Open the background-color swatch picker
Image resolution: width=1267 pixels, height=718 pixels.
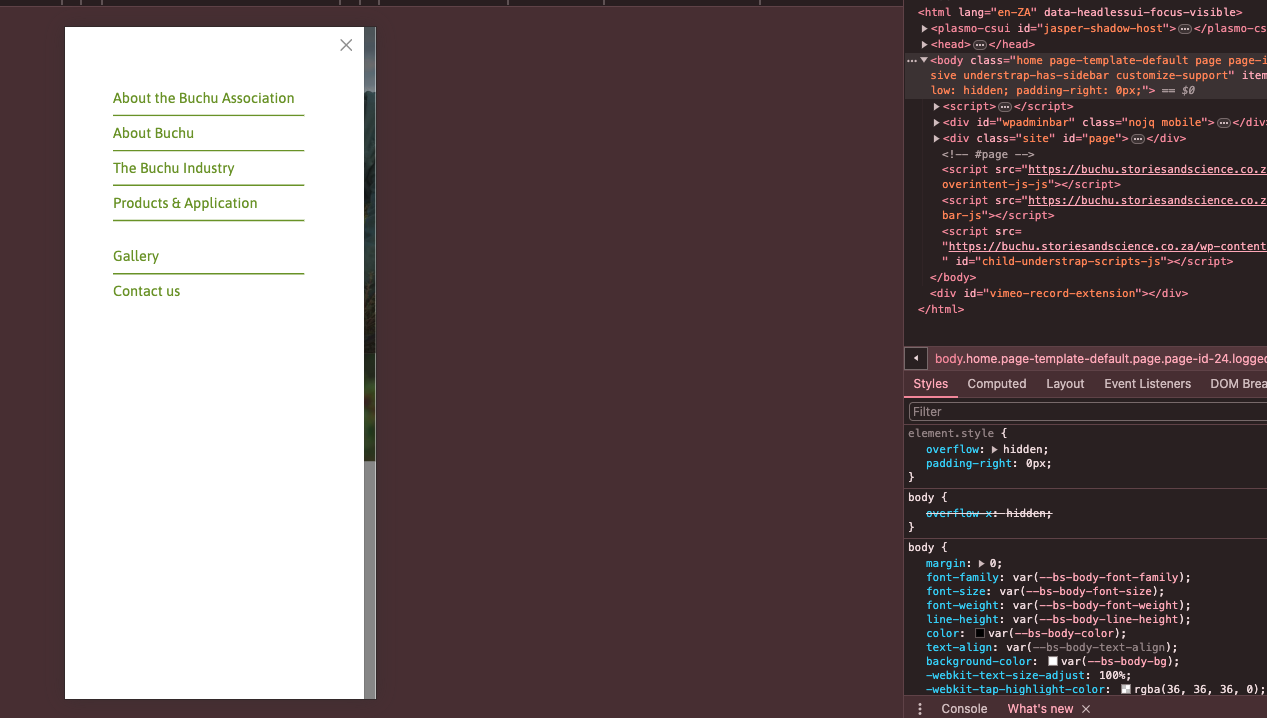point(1053,661)
